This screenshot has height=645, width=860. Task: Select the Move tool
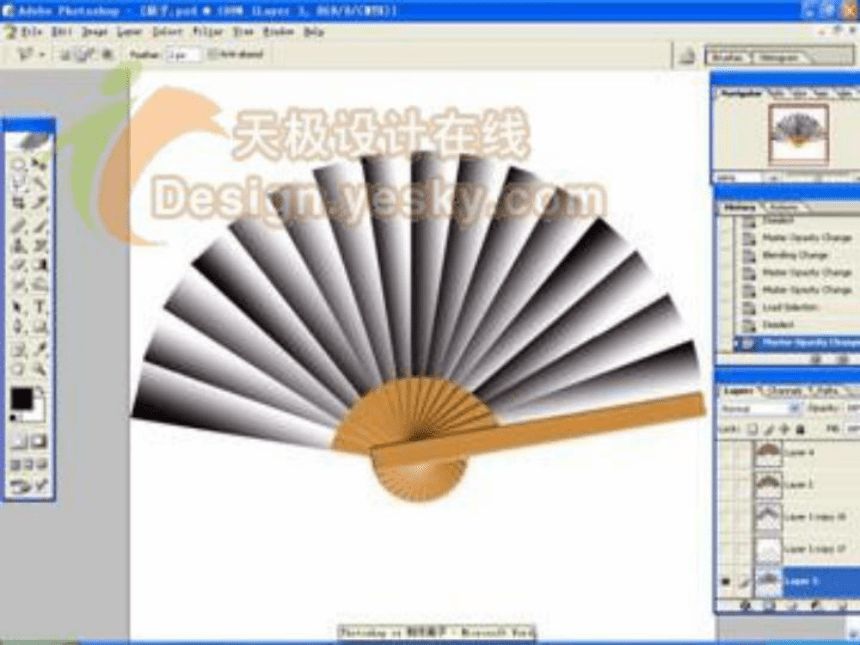point(39,164)
